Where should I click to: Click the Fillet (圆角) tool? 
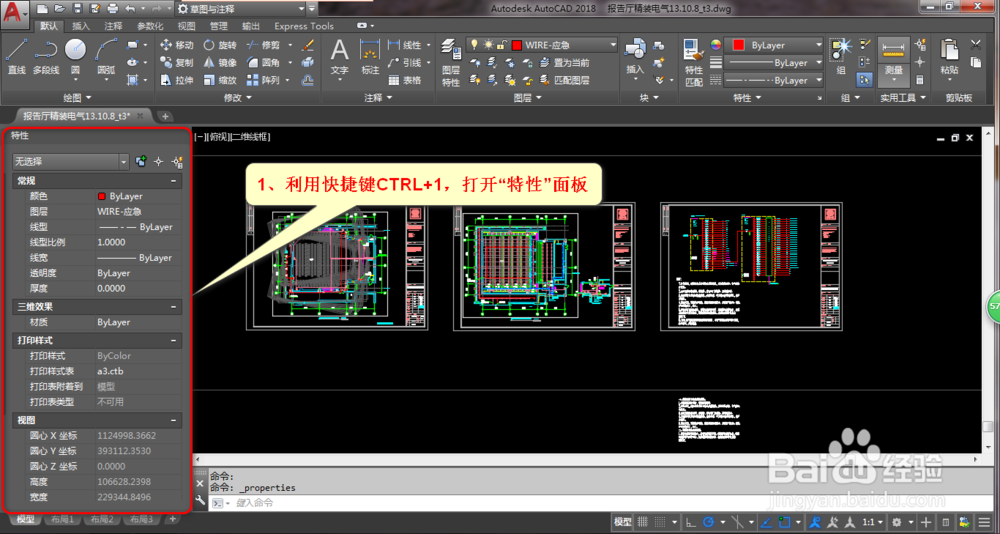coord(263,63)
